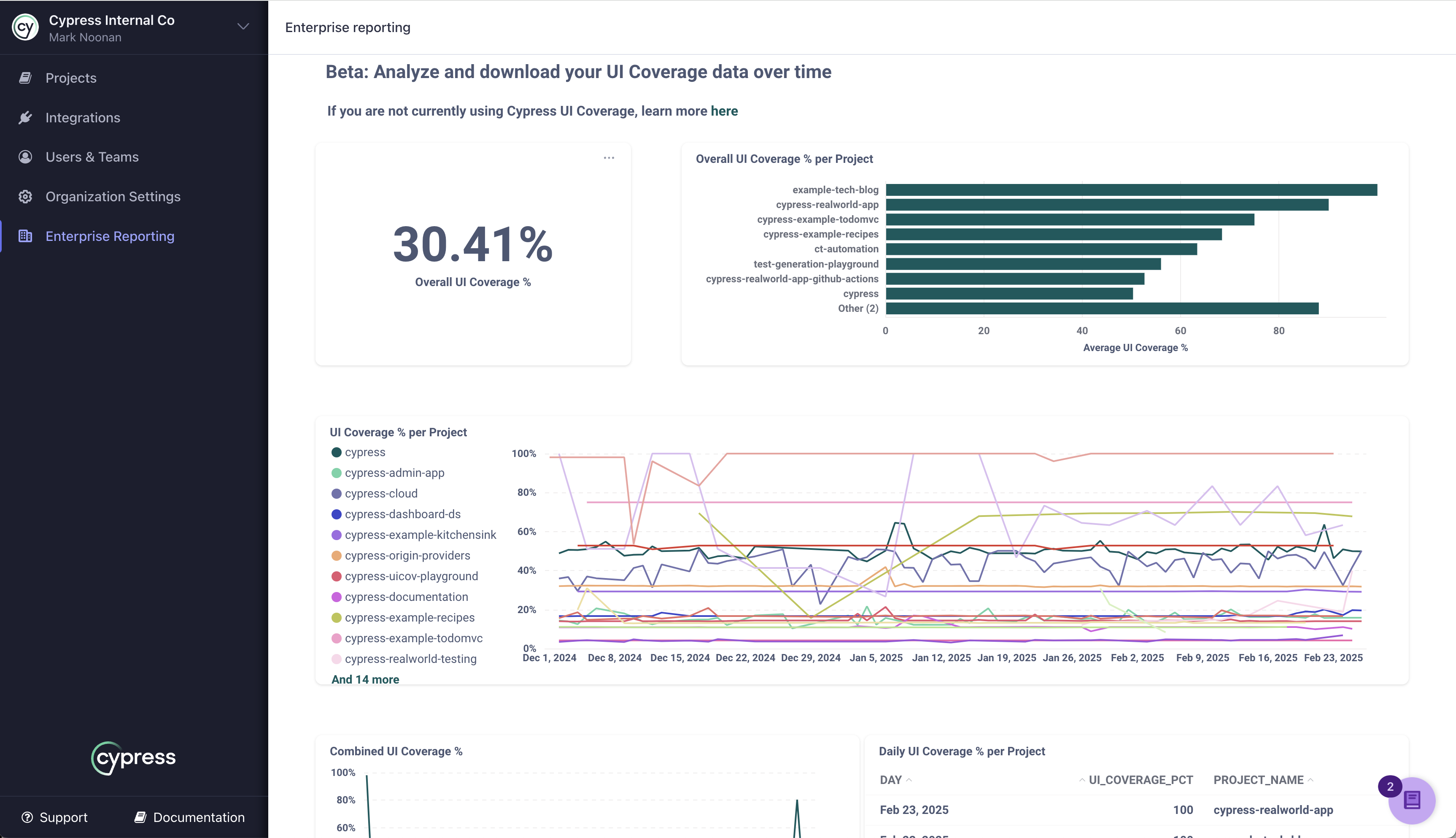Image resolution: width=1456 pixels, height=838 pixels.
Task: Select the example-tech-blog bar in chart
Action: [1131, 189]
